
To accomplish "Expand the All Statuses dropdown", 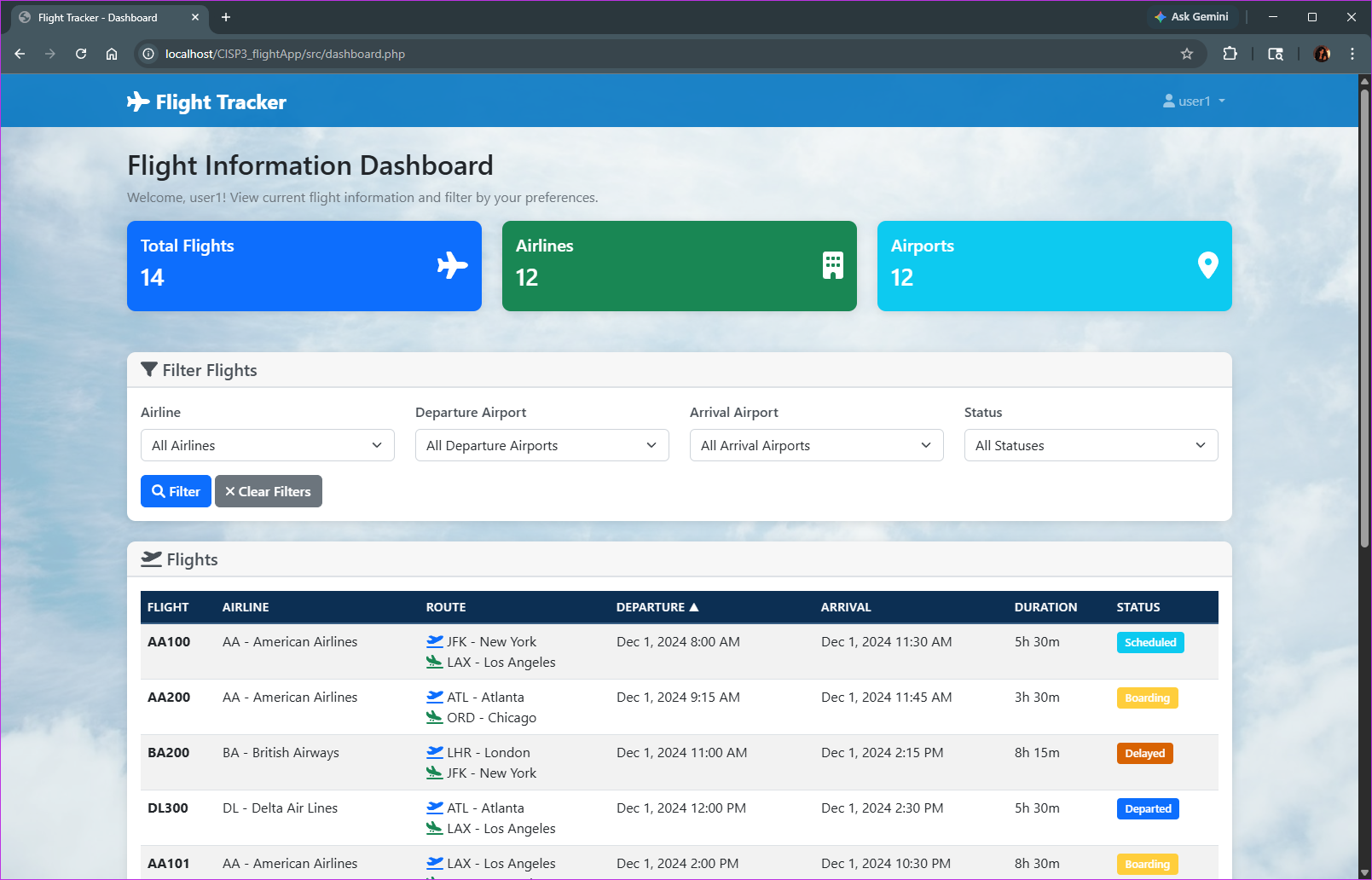I will [1091, 445].
